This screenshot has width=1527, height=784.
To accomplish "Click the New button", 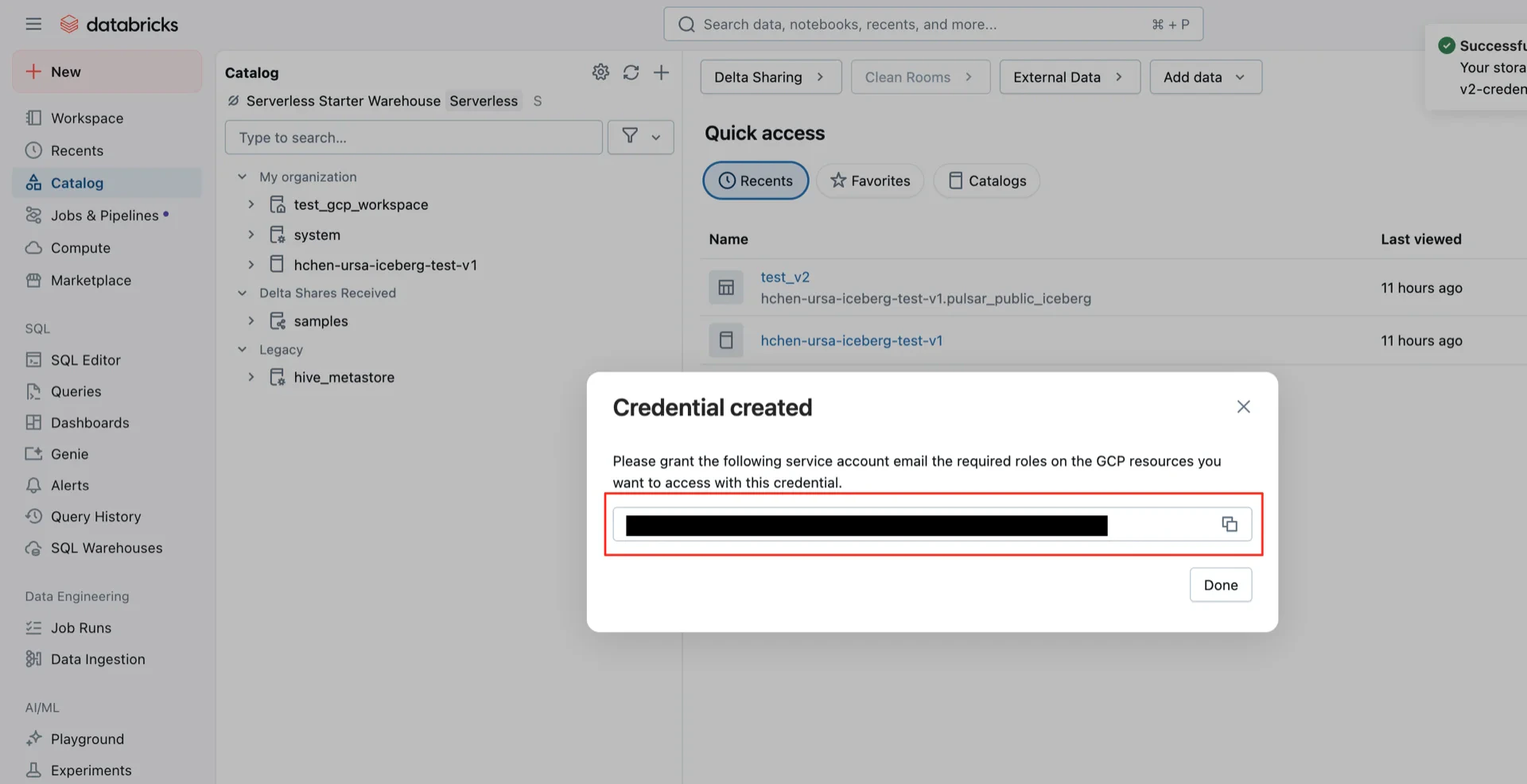I will (x=107, y=72).
